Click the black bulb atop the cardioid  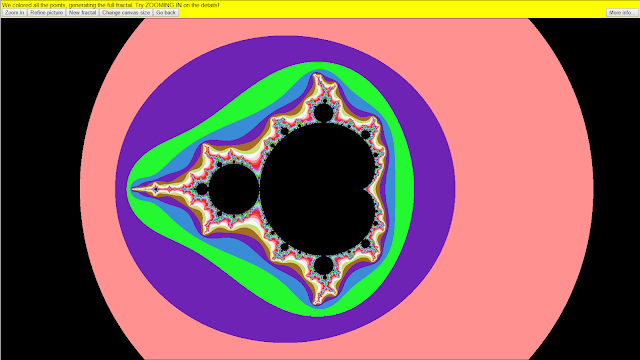coord(323,112)
